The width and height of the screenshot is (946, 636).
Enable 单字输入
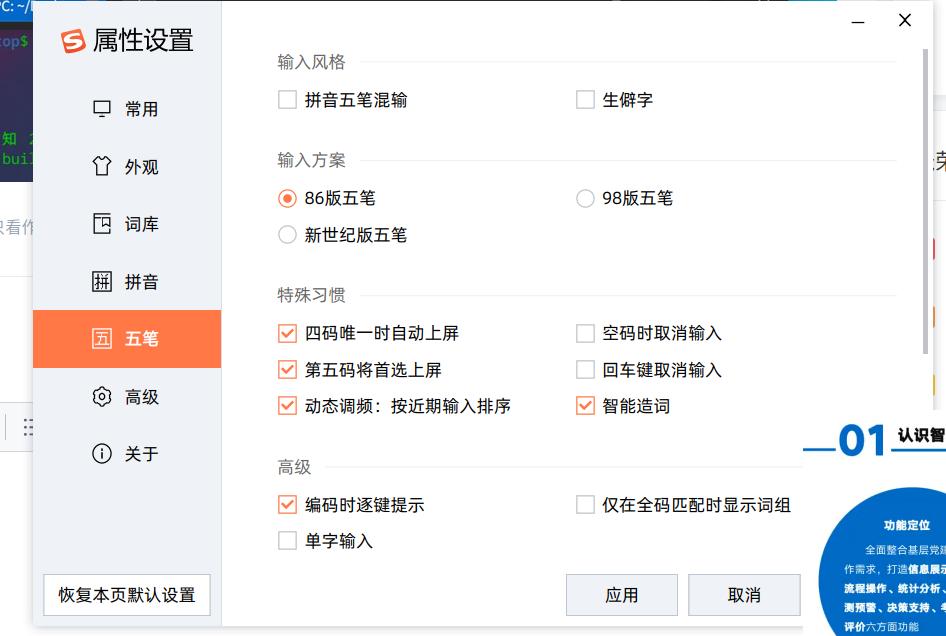286,540
